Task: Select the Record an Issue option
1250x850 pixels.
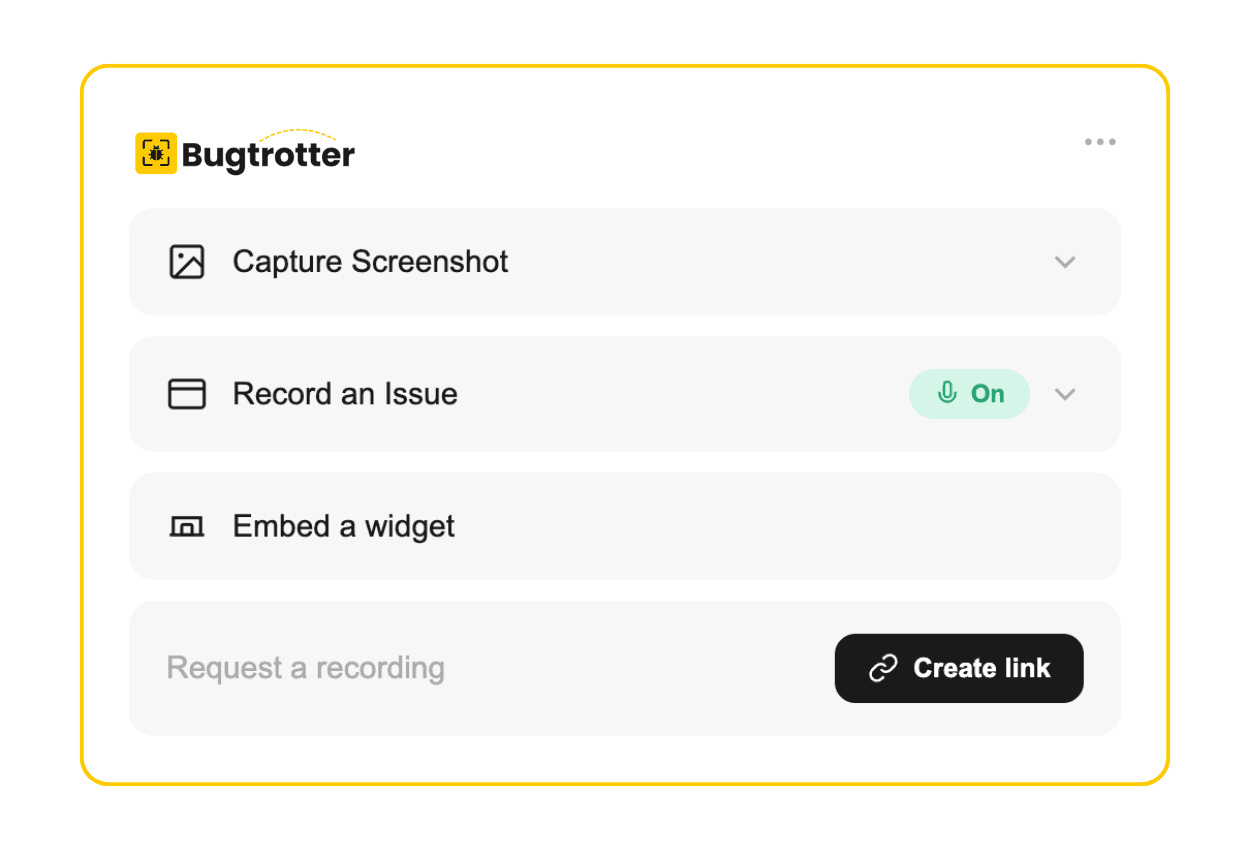Action: coord(345,393)
